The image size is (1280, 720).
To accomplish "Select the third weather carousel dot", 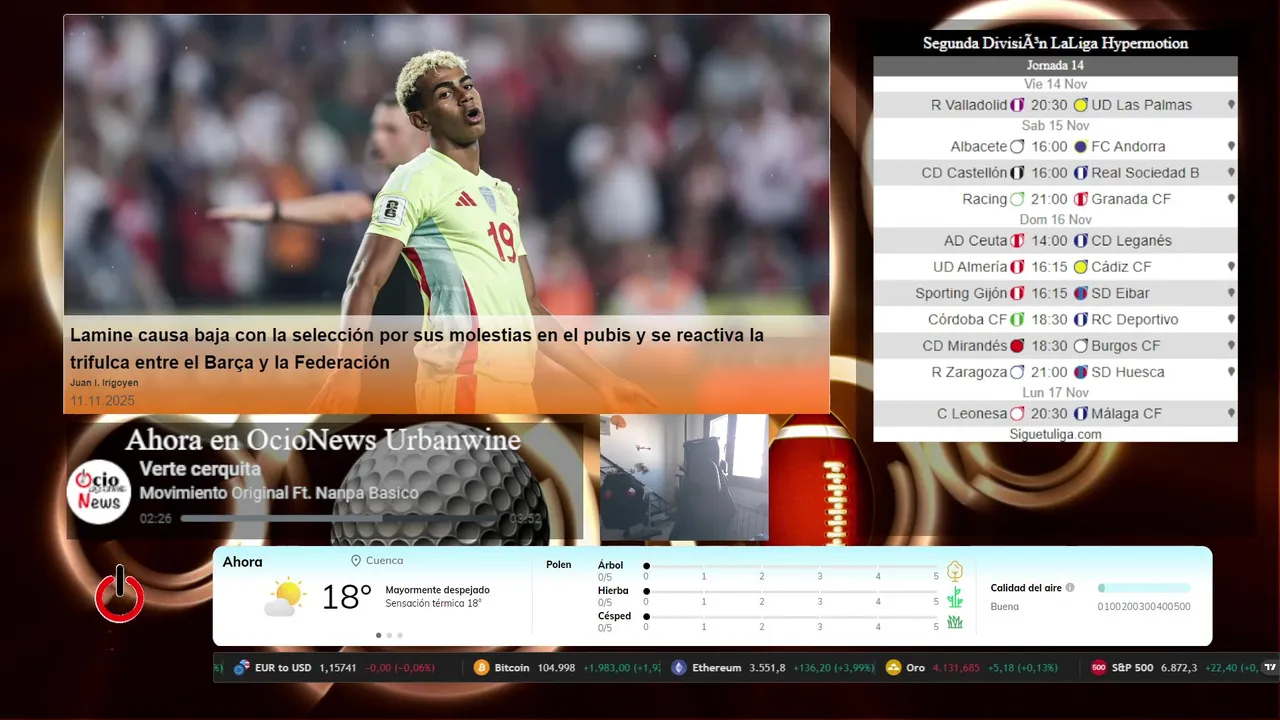I will click(x=400, y=635).
